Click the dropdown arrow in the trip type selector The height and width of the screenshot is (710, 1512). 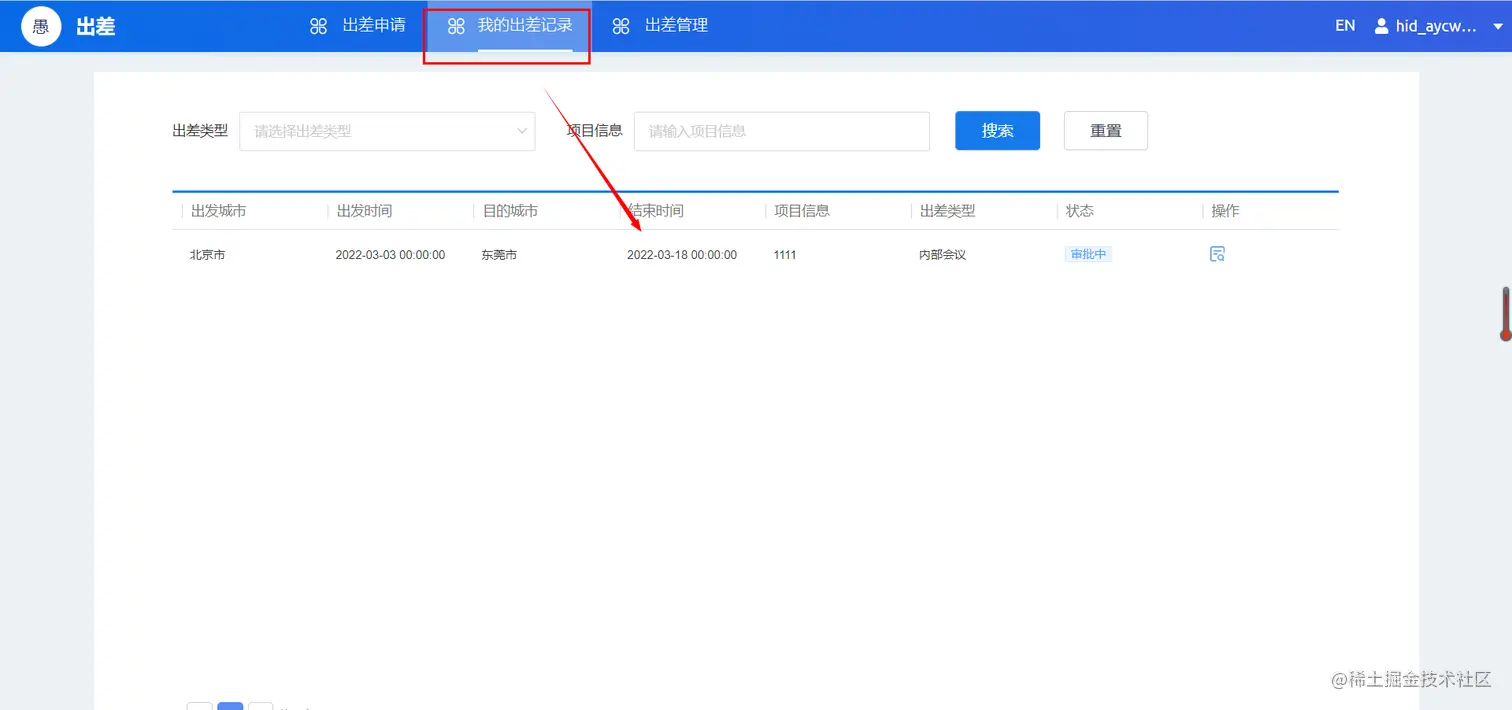(x=521, y=131)
